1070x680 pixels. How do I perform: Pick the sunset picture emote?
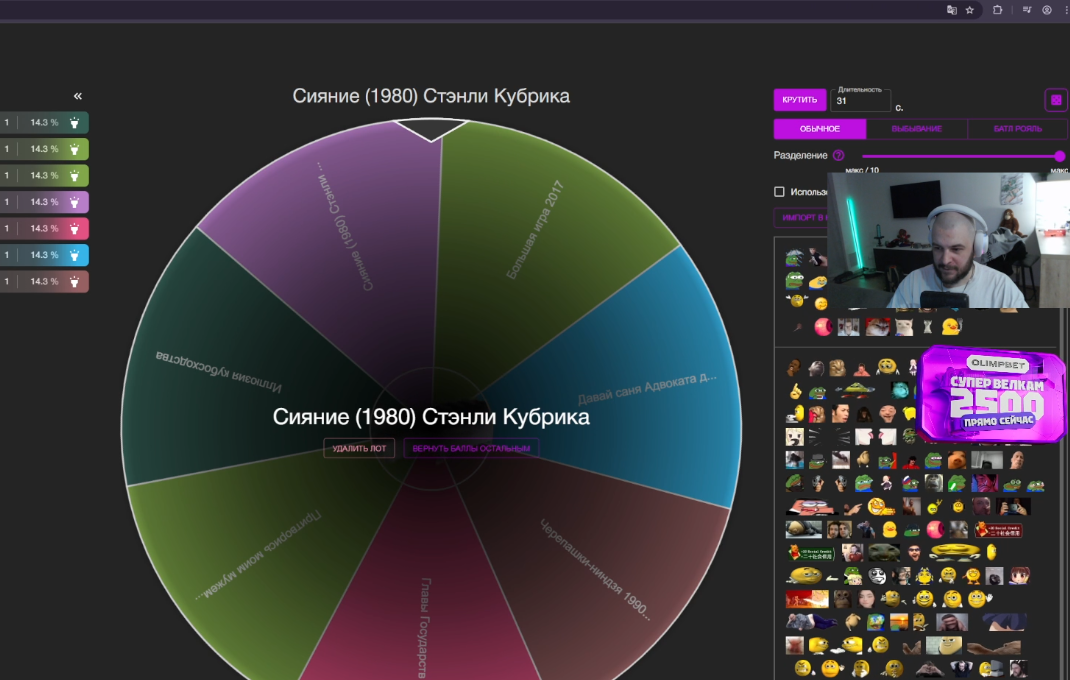coord(899,621)
